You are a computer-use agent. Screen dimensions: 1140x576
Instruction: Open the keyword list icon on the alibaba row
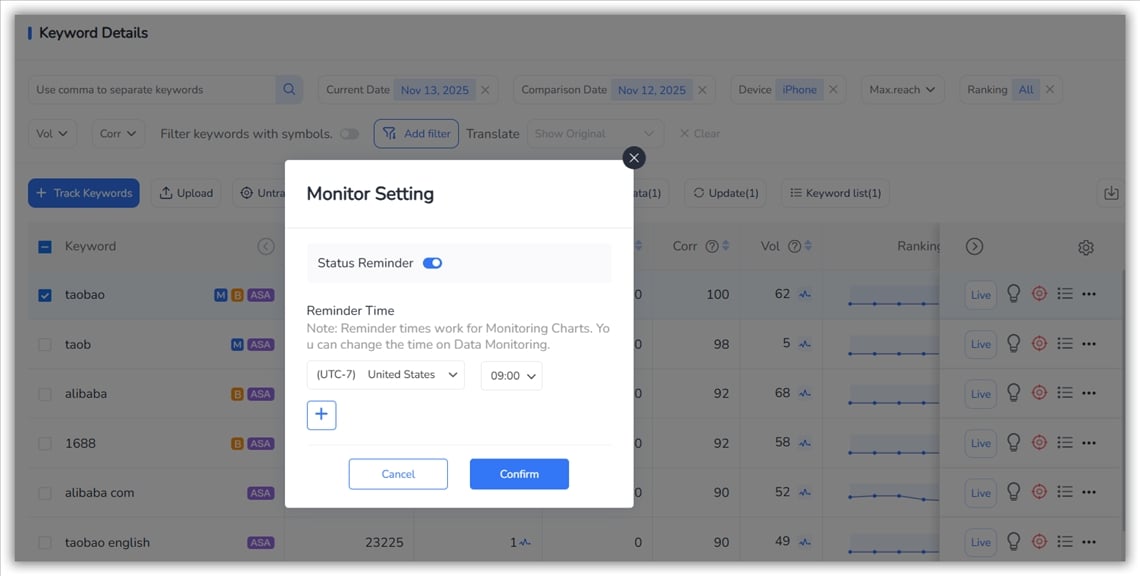1065,393
